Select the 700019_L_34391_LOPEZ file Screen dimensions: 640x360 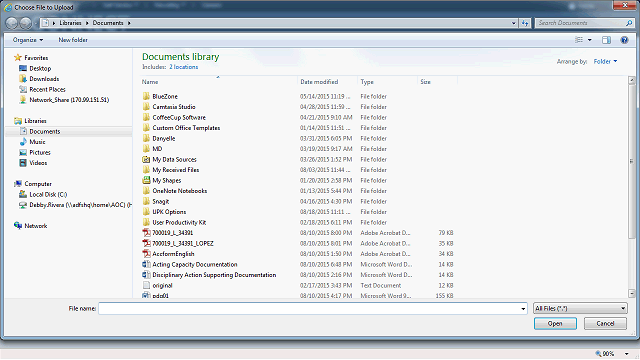(183, 243)
